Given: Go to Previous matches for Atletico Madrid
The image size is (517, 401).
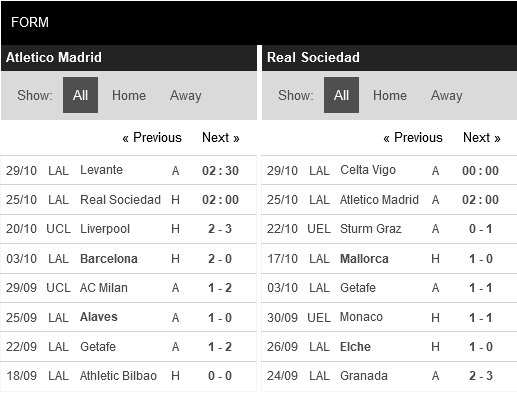Looking at the screenshot, I should point(152,137).
